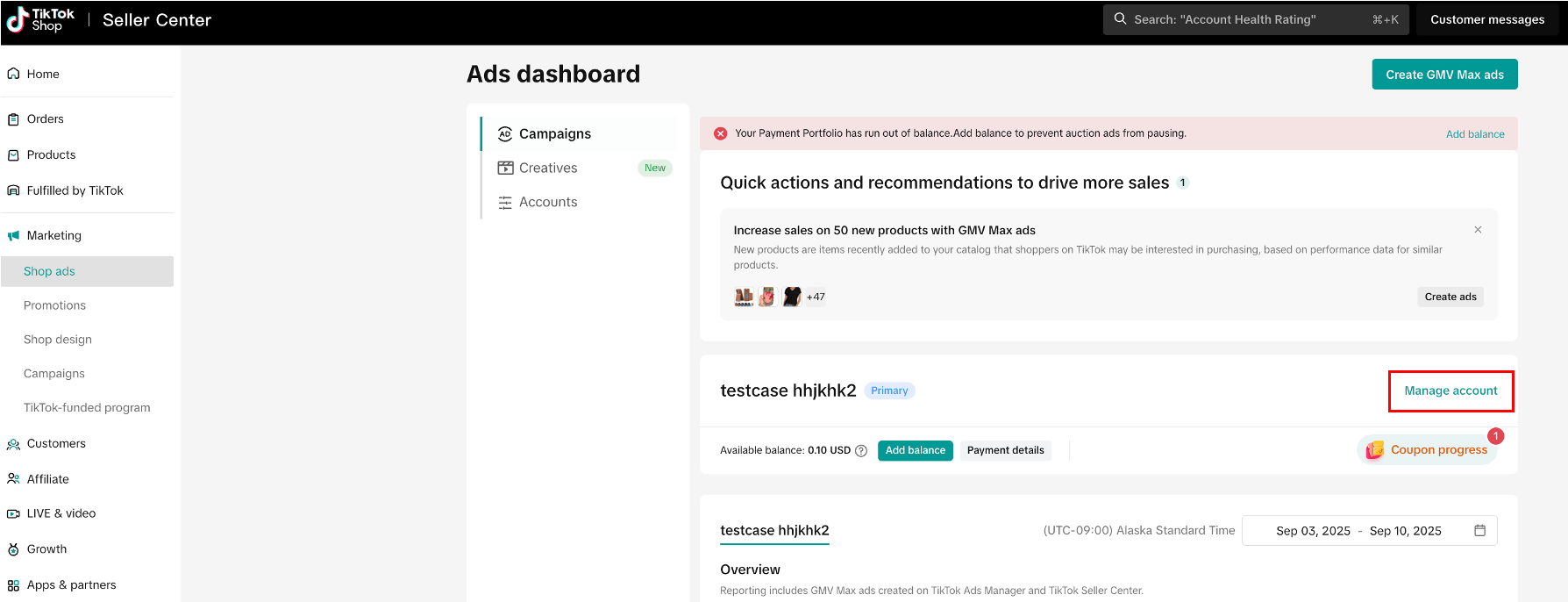Select the testcase hhjkhk2 account tab

pyautogui.click(x=774, y=530)
